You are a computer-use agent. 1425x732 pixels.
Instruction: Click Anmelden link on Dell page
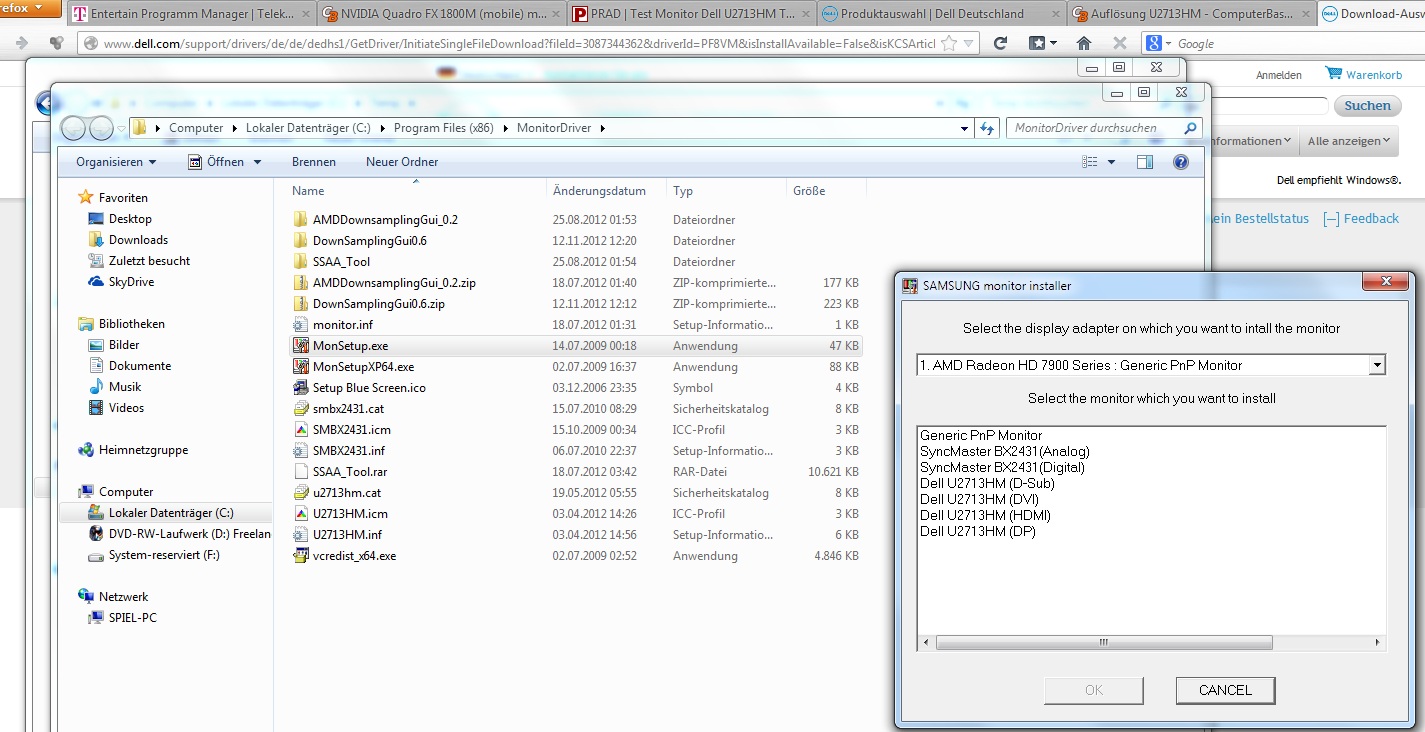click(1279, 75)
